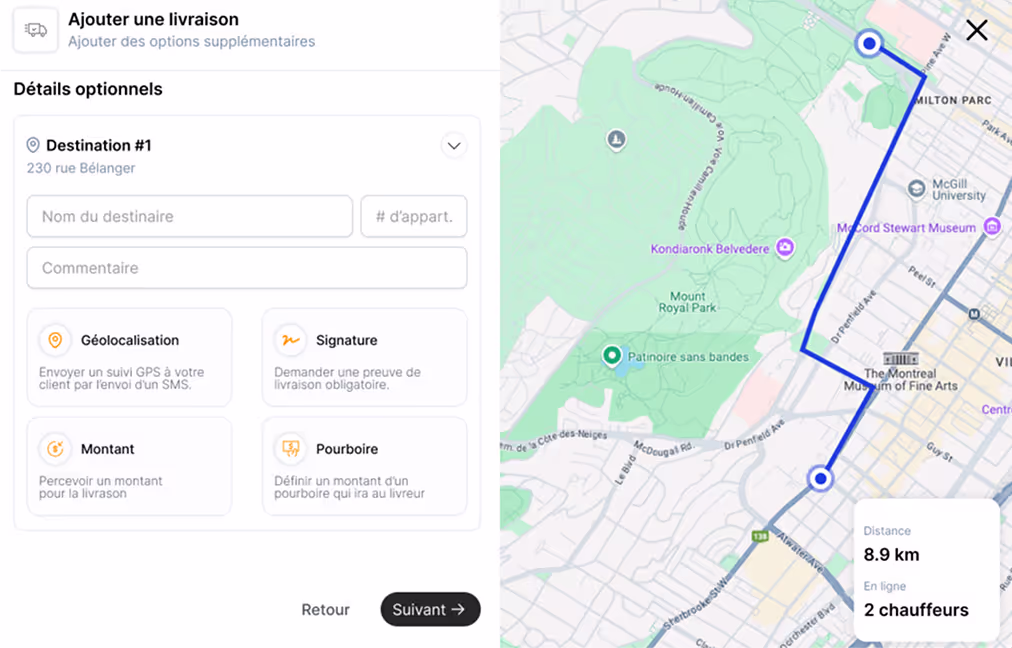Screen dimensions: 1012x648
Task: Collapse the Destination #1 section chevron
Action: tap(454, 146)
